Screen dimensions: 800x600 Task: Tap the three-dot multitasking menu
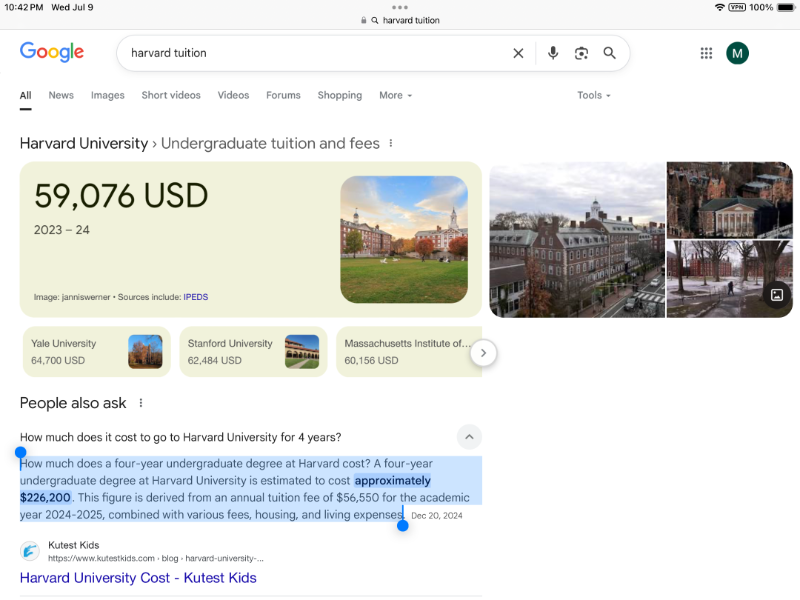click(x=400, y=7)
